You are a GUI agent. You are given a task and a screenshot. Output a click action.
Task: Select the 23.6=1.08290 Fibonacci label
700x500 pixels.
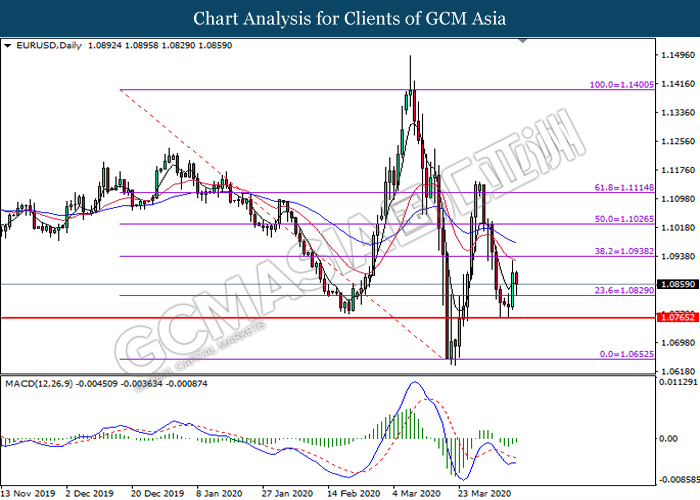[624, 291]
